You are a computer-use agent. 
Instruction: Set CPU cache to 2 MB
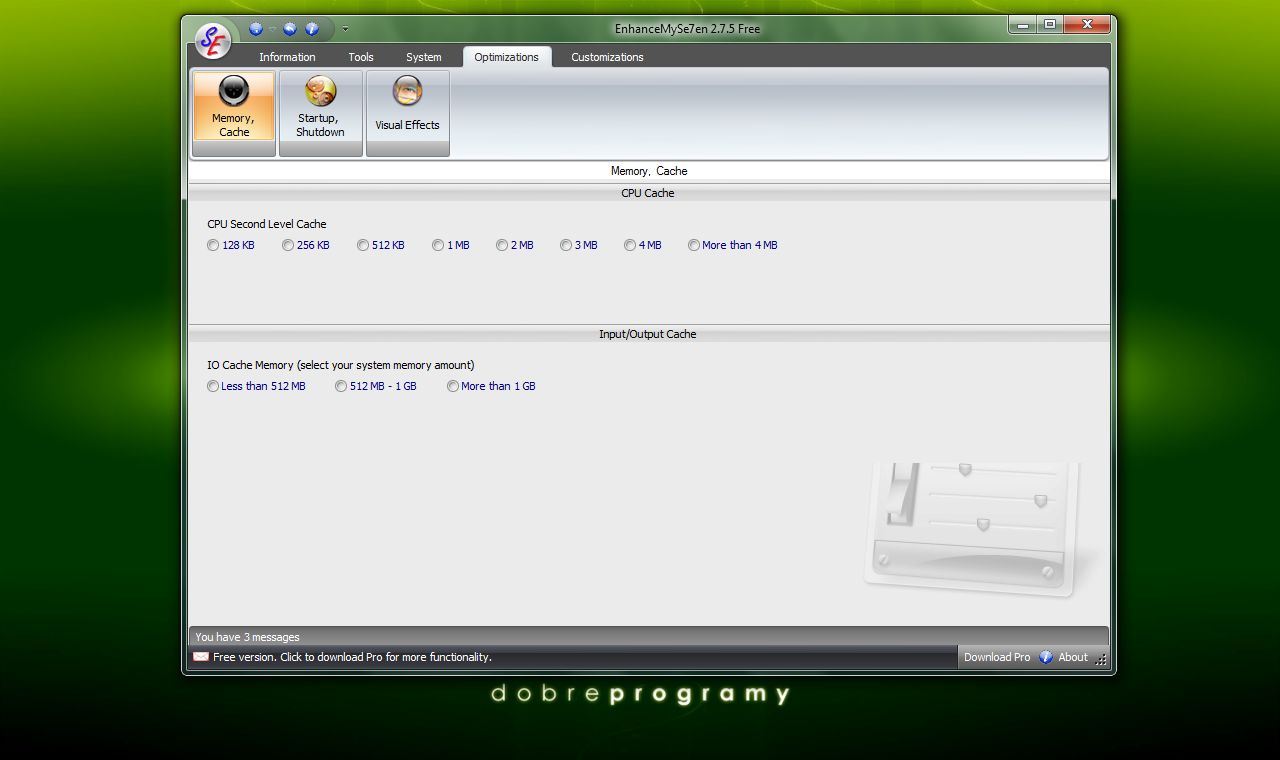(x=514, y=245)
